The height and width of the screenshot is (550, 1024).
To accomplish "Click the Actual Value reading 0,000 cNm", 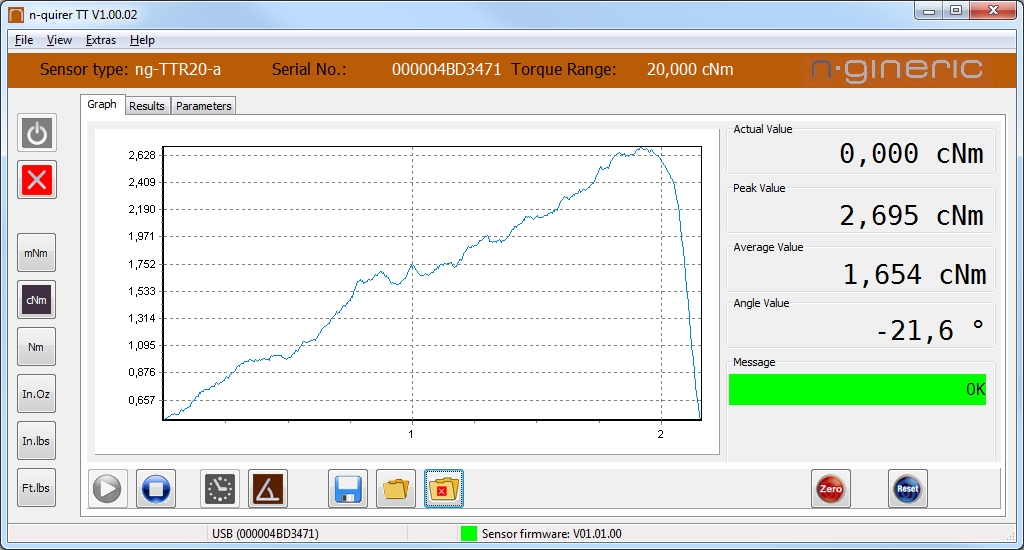I will click(911, 154).
